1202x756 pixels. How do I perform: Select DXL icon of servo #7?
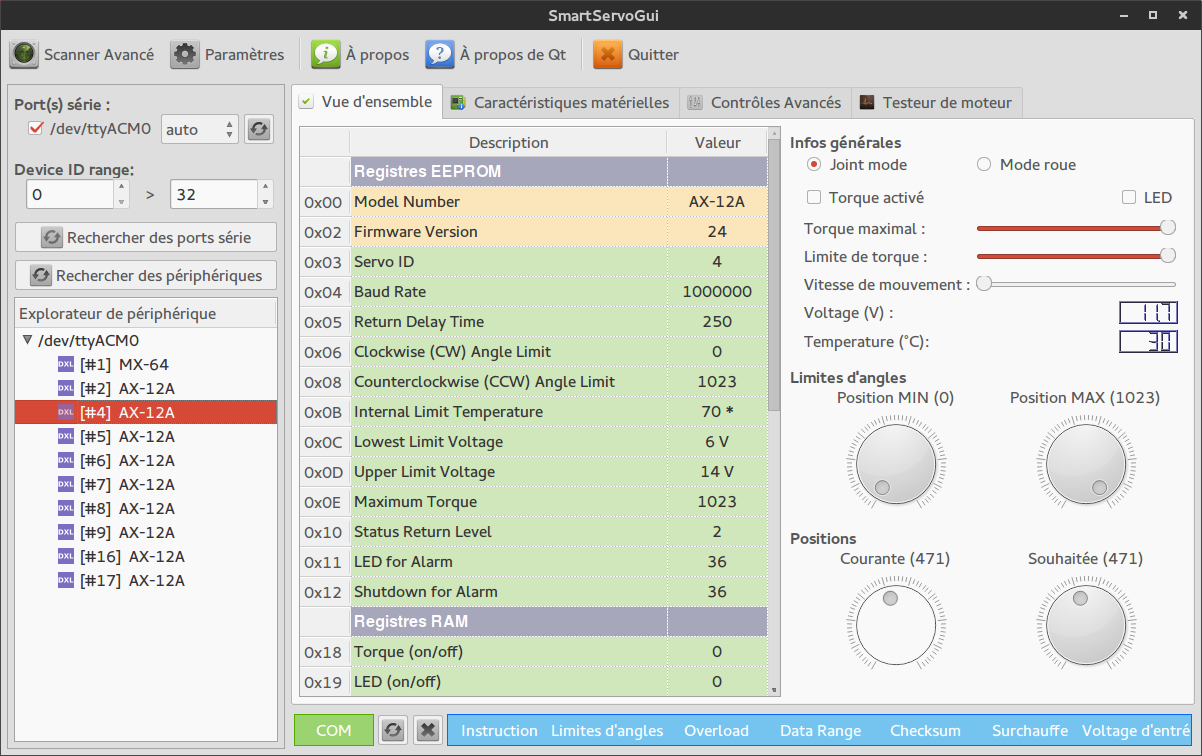coord(66,484)
